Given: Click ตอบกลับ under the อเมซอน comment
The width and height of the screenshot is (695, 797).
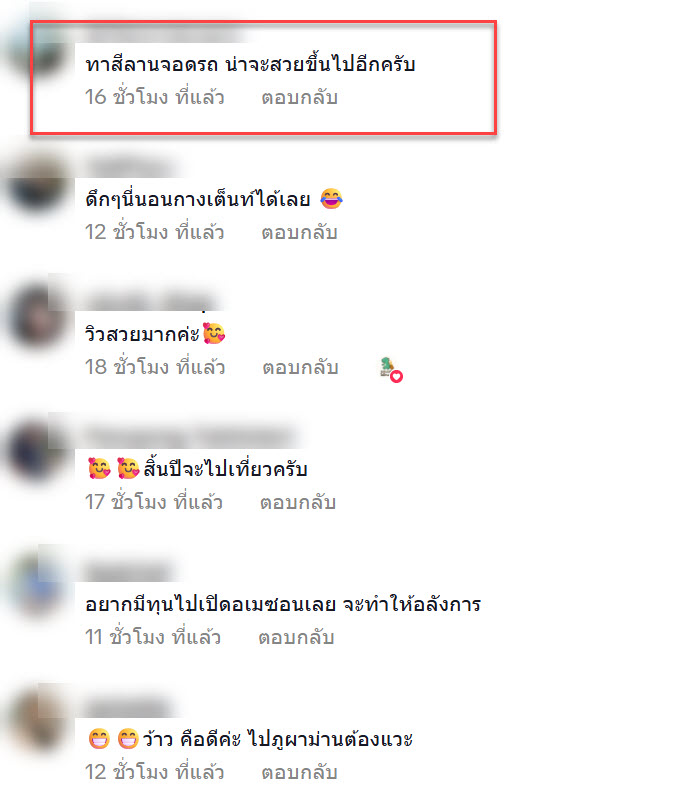Looking at the screenshot, I should (x=296, y=637).
